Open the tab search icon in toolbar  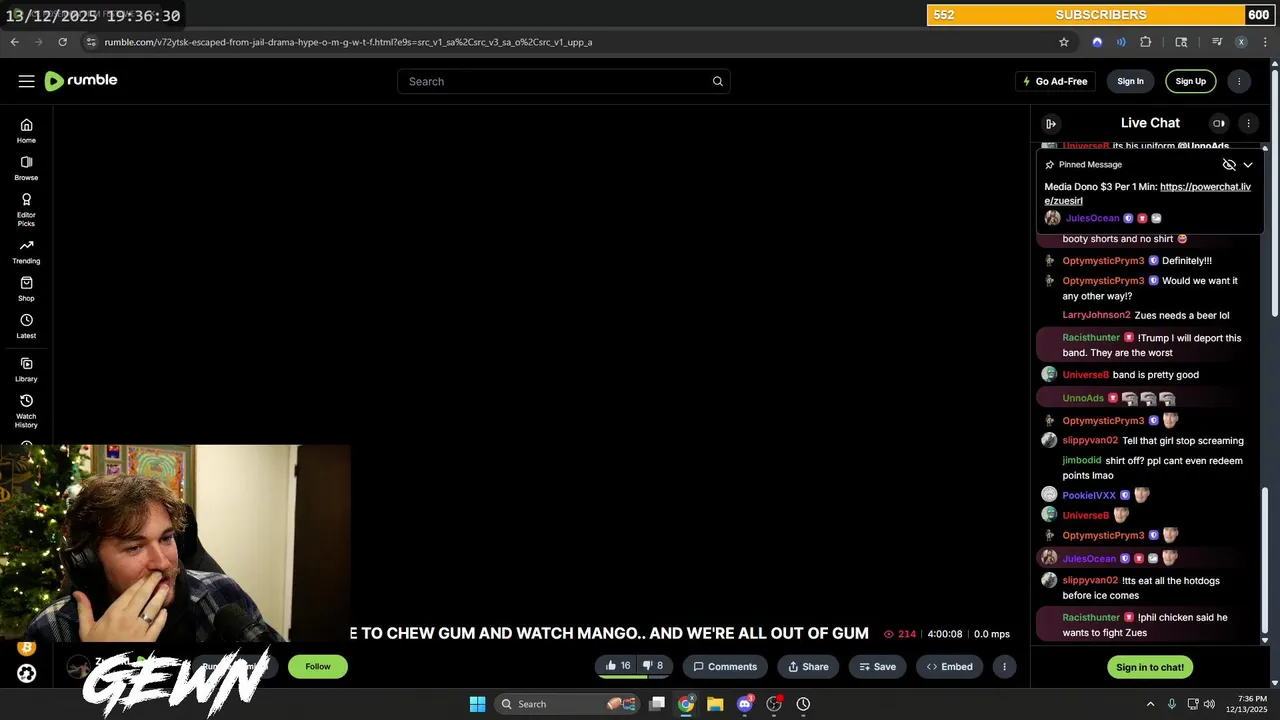[1181, 42]
